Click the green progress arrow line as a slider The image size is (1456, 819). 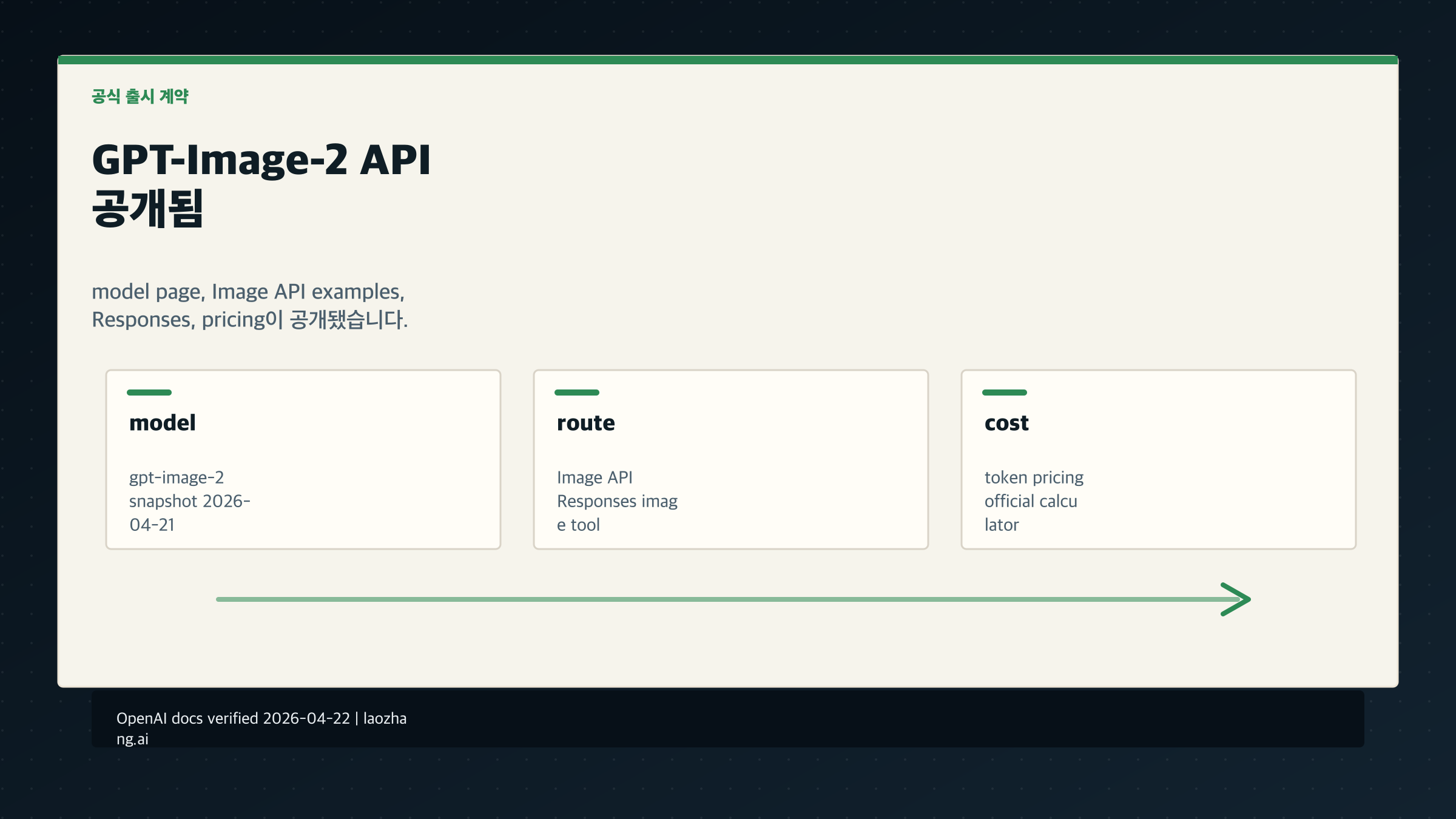[x=728, y=599]
